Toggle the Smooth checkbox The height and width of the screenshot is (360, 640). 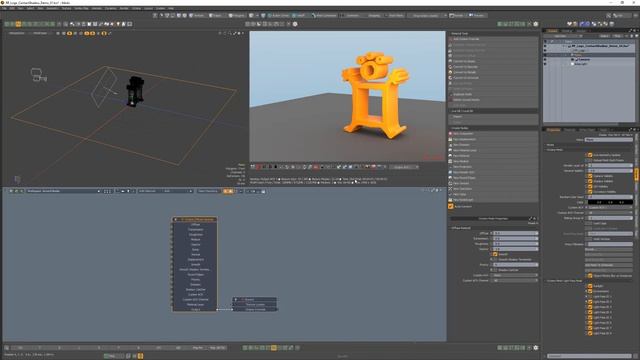[495, 254]
